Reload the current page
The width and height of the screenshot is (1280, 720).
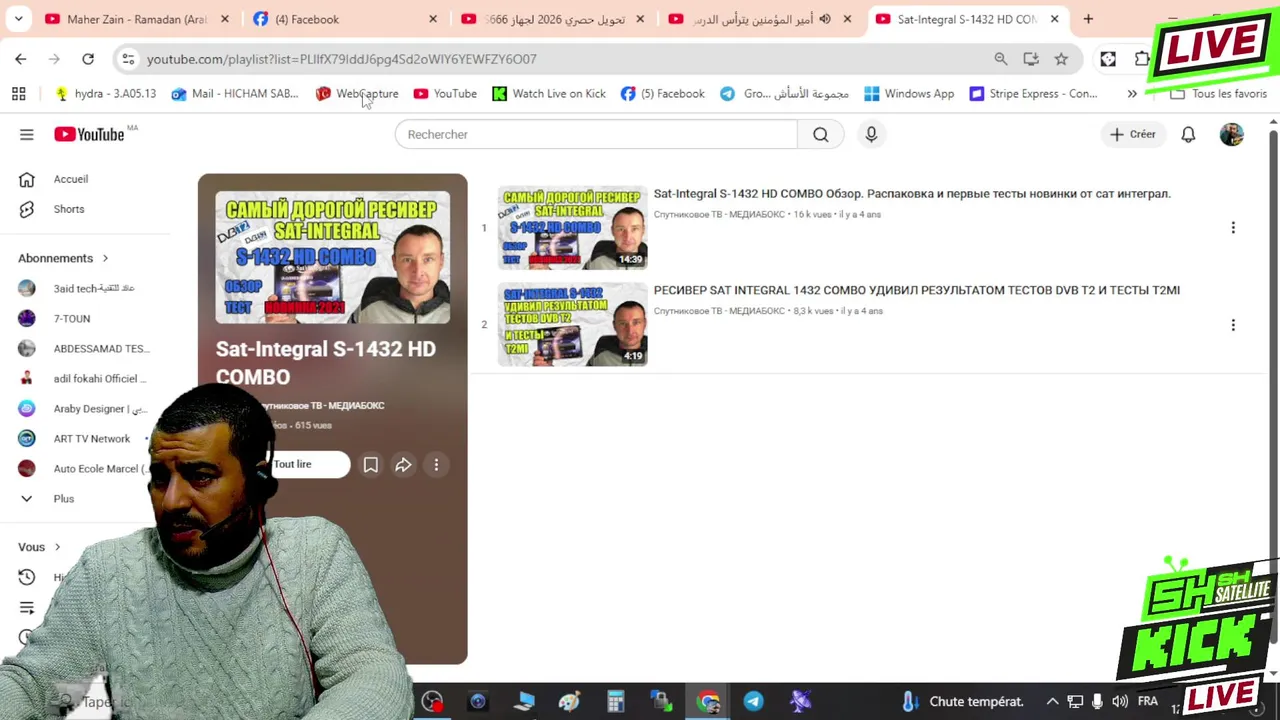(88, 59)
